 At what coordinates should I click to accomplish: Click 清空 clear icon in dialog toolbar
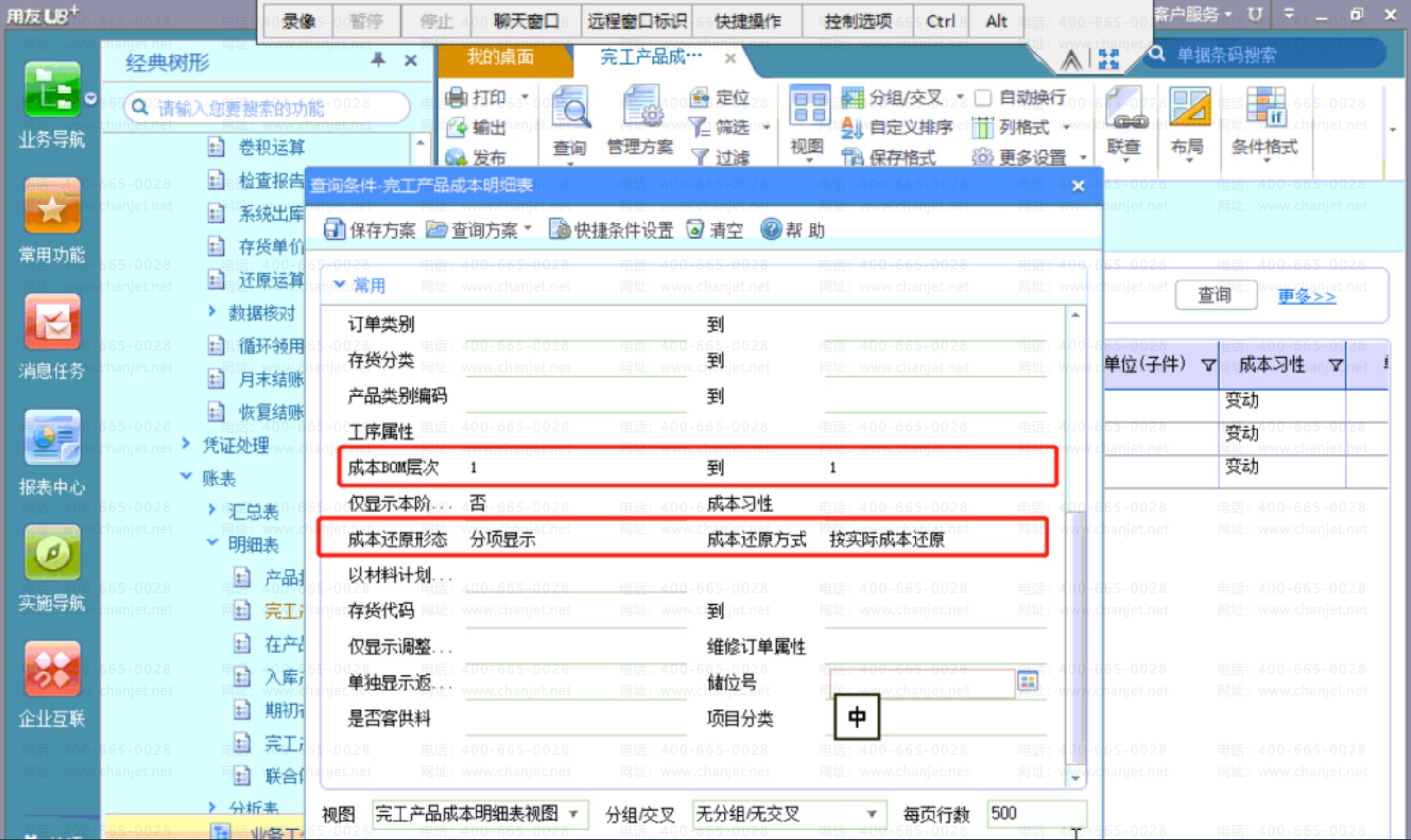point(694,230)
